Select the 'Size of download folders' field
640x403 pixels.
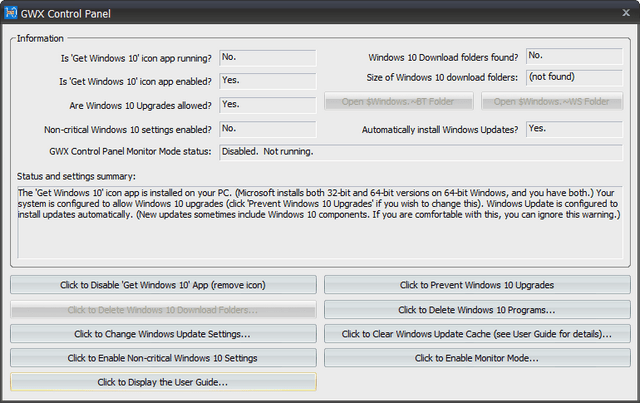pos(574,78)
